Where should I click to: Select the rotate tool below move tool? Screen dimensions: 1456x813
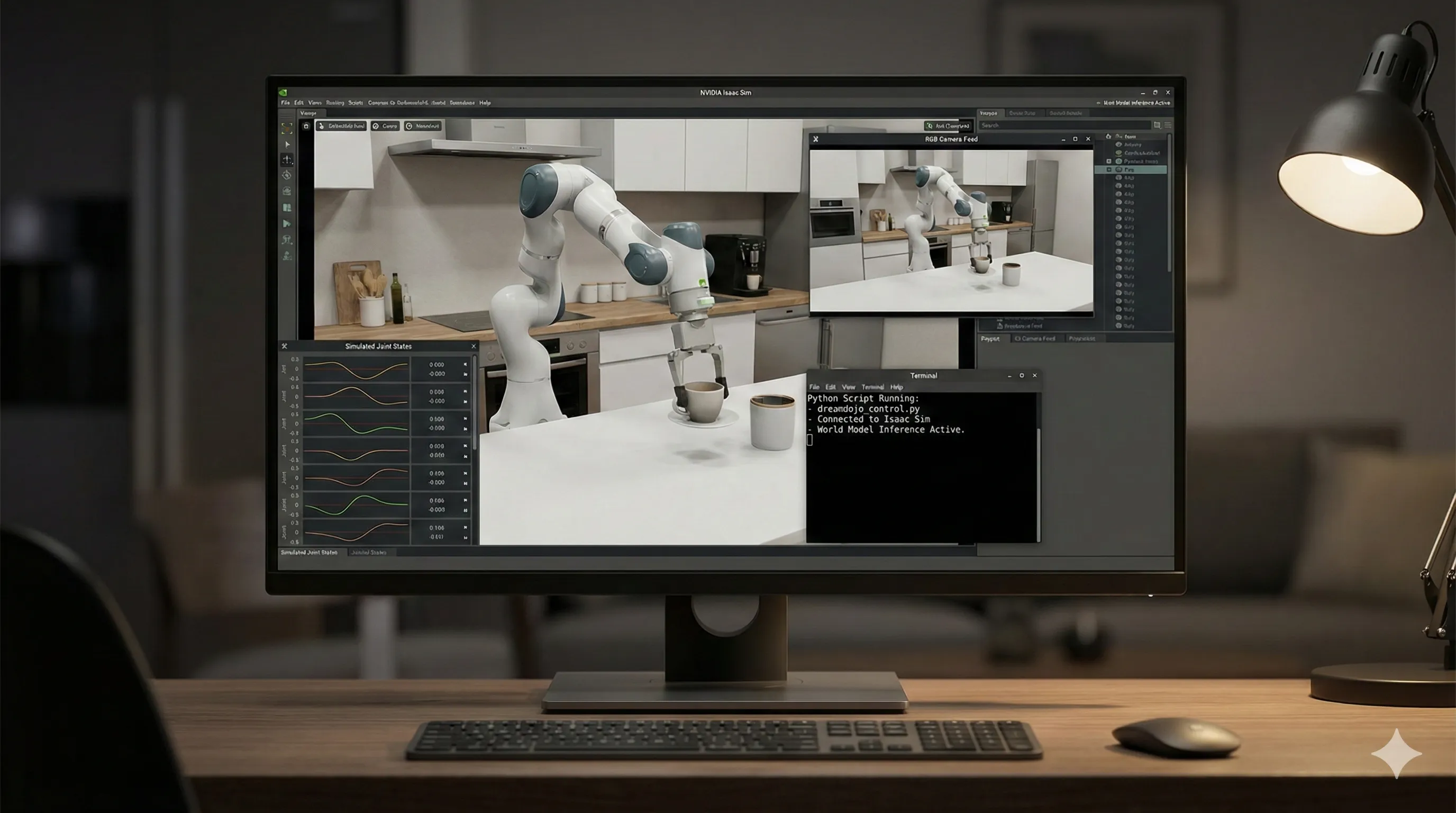(287, 175)
